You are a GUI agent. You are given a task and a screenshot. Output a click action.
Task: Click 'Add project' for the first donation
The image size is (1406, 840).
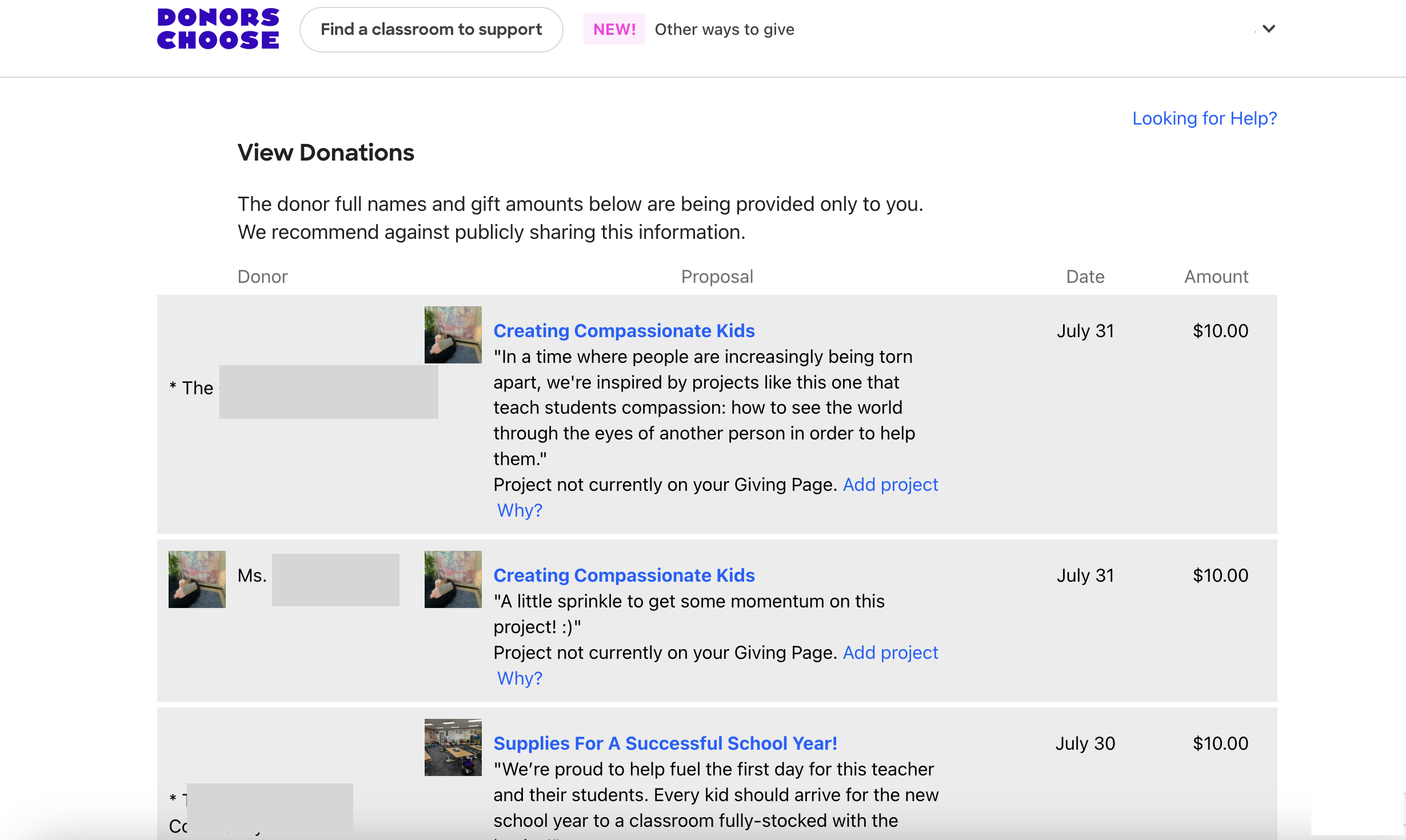[x=890, y=484]
